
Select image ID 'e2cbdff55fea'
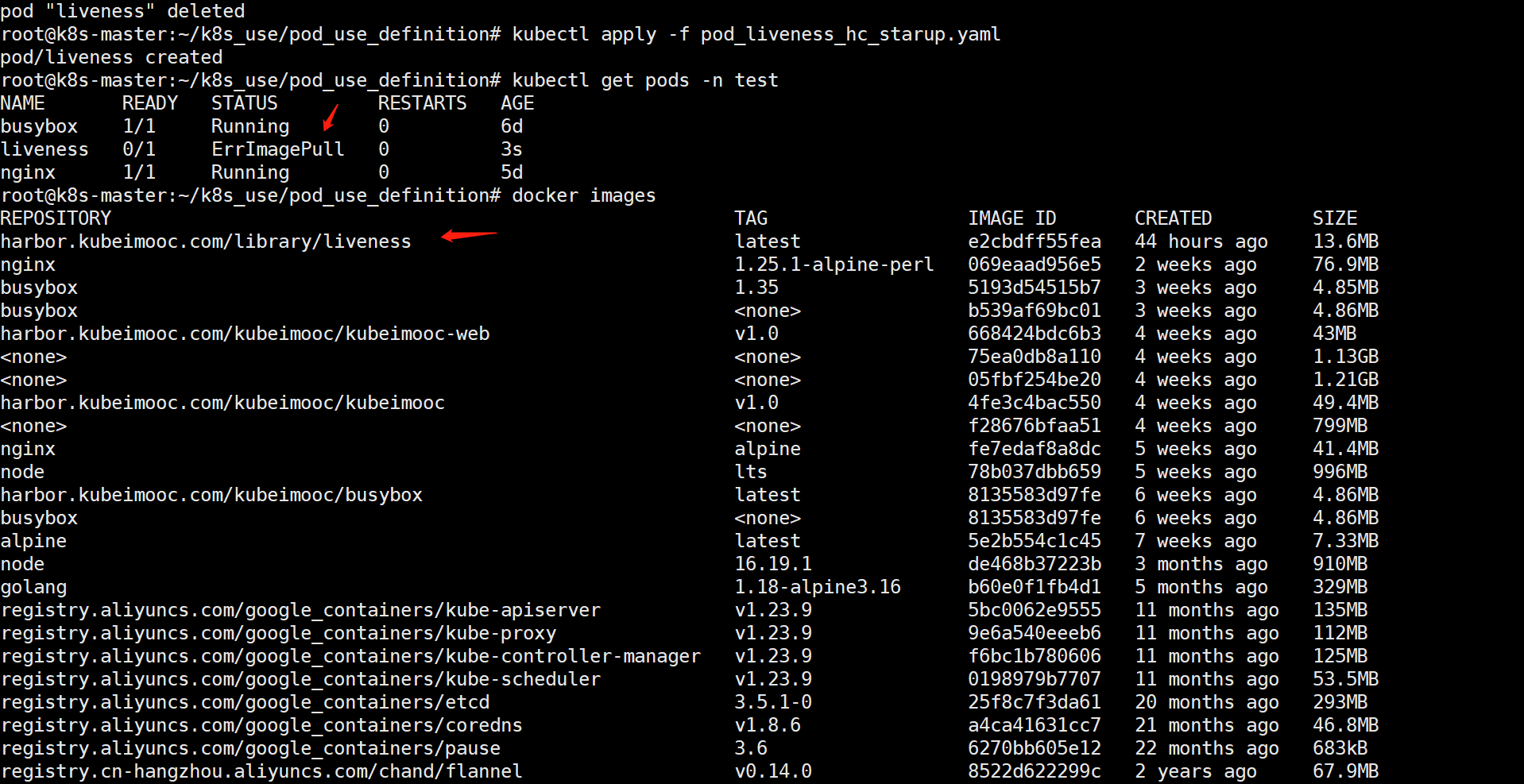pos(1035,241)
